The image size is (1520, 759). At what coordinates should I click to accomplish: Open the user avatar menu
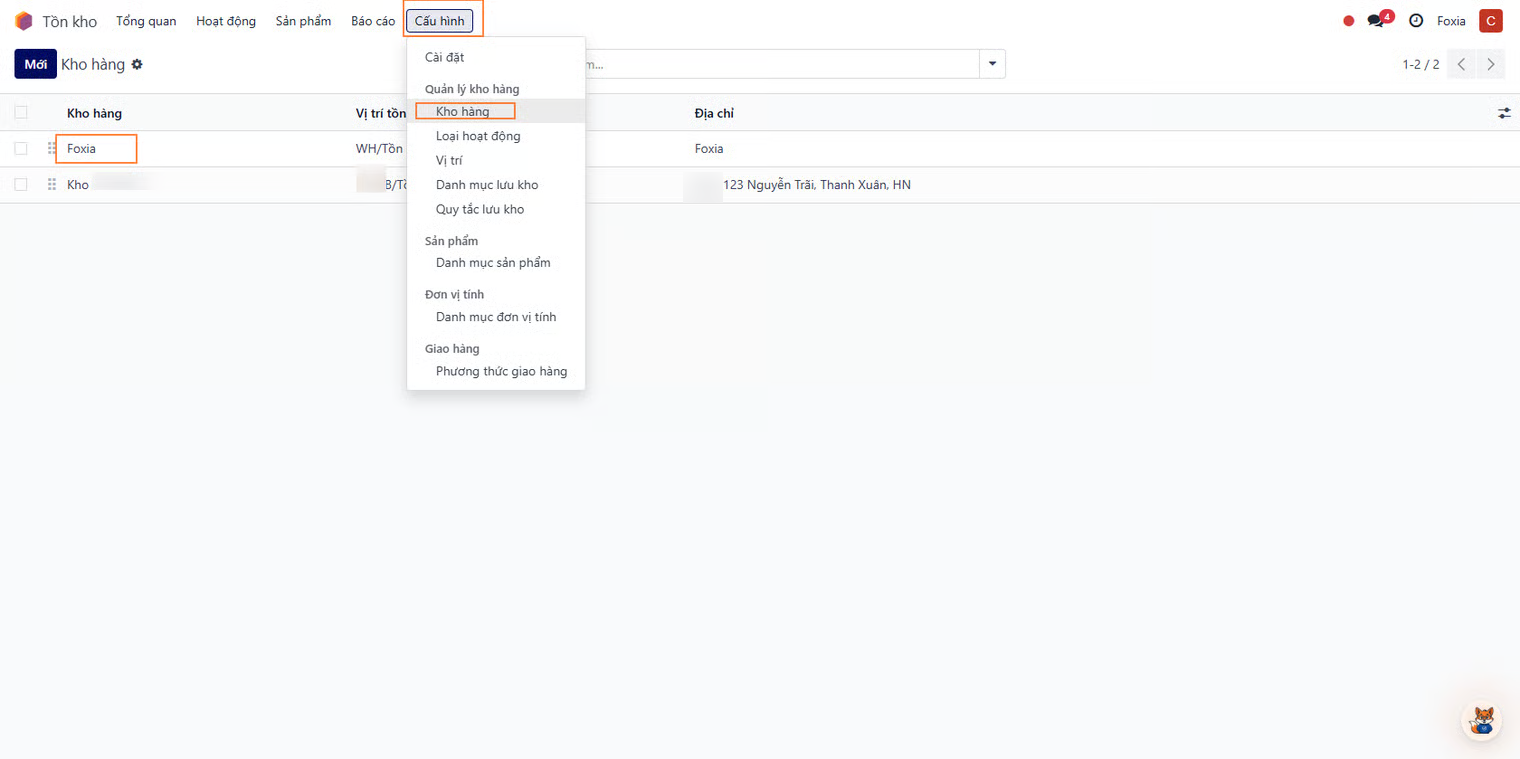coord(1490,21)
